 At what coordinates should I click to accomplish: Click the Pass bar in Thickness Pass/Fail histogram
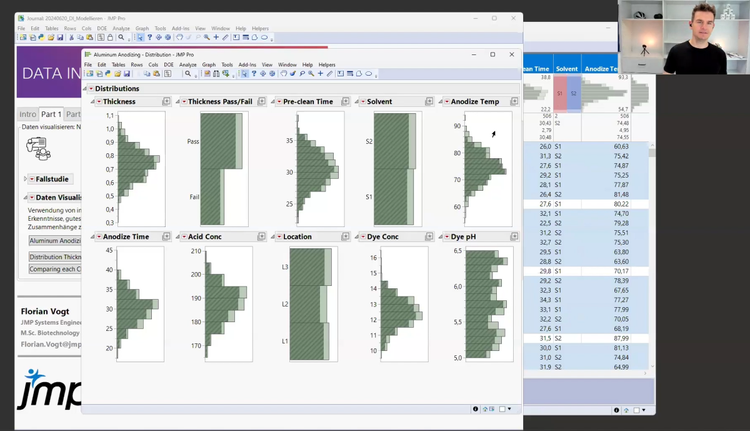pos(215,142)
